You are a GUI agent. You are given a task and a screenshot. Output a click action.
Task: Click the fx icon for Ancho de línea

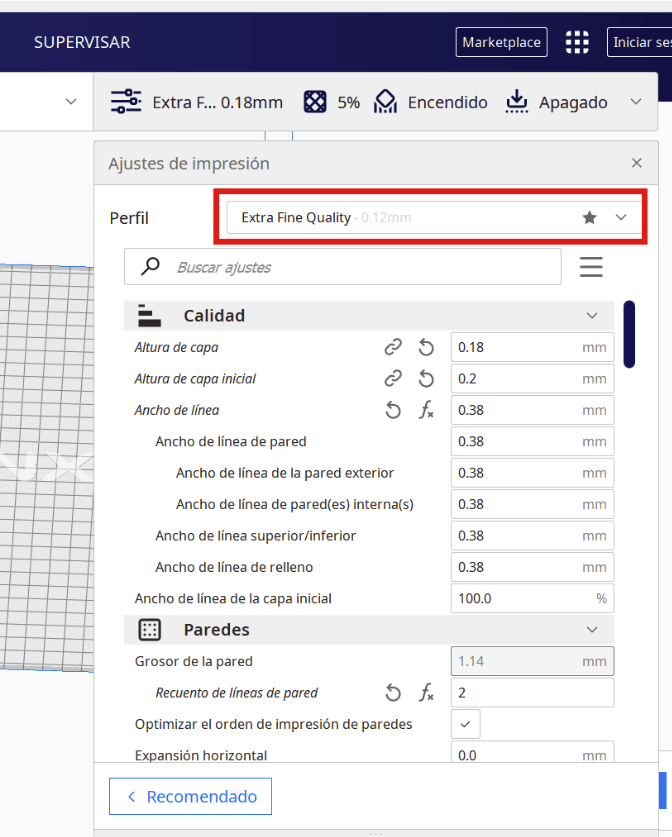click(426, 410)
